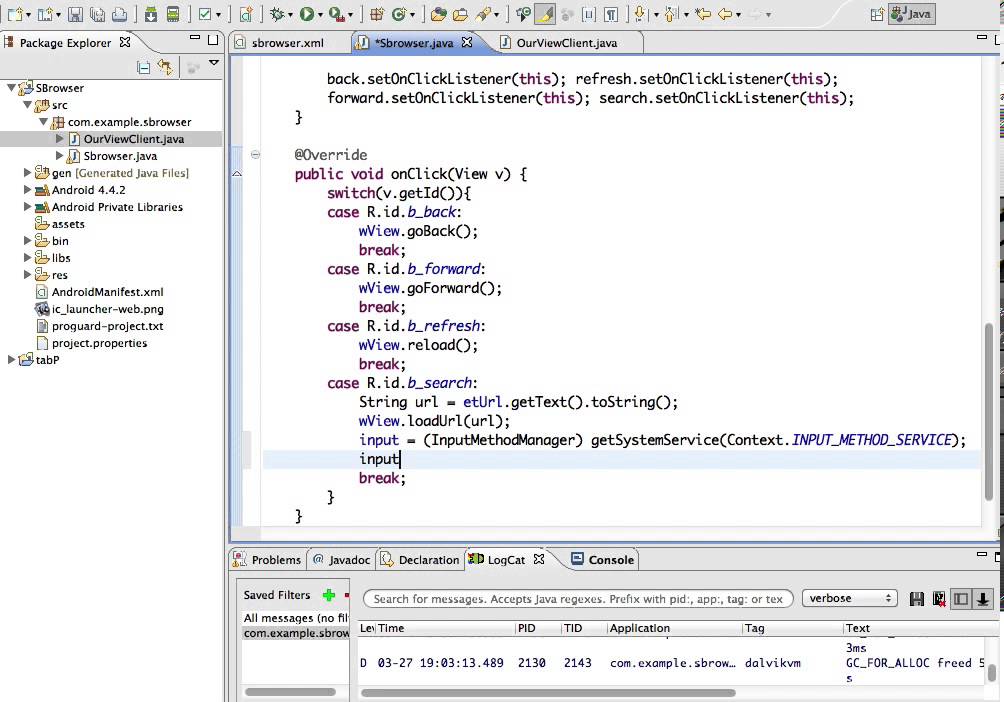Click the LogCat horizontal scrollbar
Image resolution: width=1004 pixels, height=702 pixels.
(x=548, y=692)
